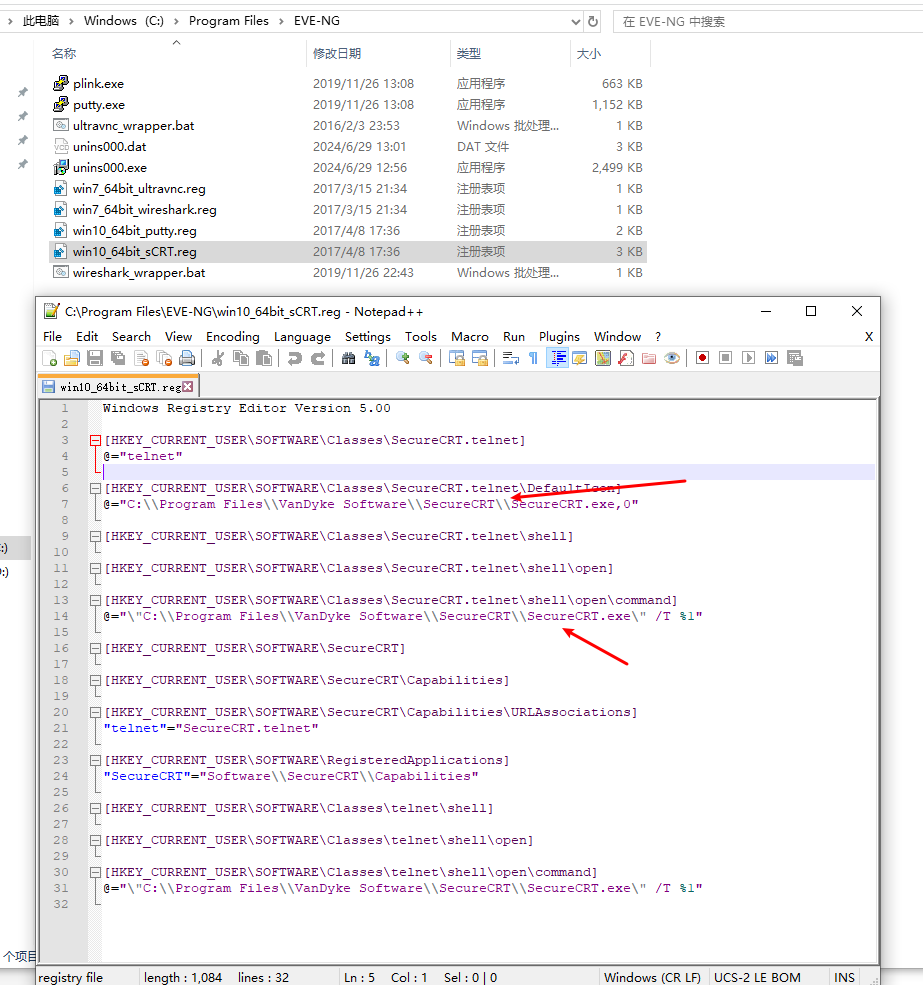923x985 pixels.
Task: Toggle show all characters pilcrow icon
Action: 533,358
